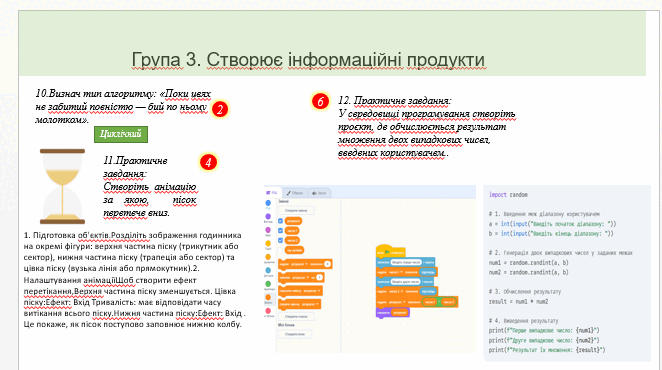The height and width of the screenshot is (370, 662).
Task: Select the orange Variables category circle
Action: pos(268,297)
